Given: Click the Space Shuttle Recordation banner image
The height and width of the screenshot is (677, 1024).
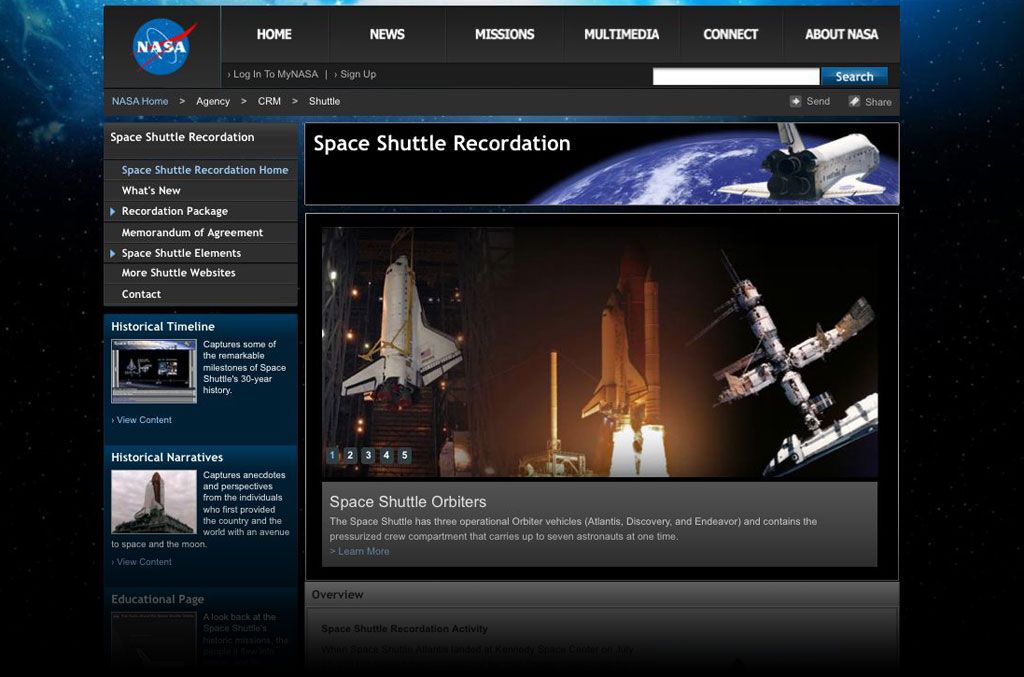Looking at the screenshot, I should tap(600, 164).
